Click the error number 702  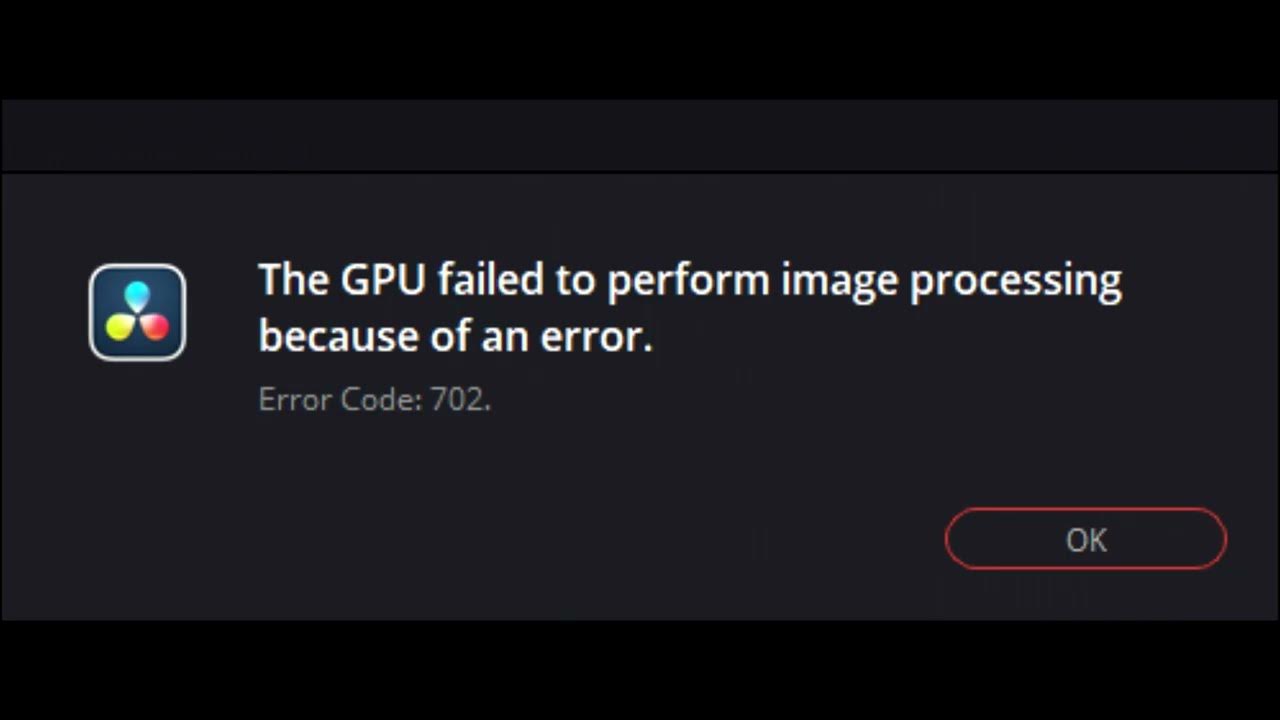pos(458,400)
